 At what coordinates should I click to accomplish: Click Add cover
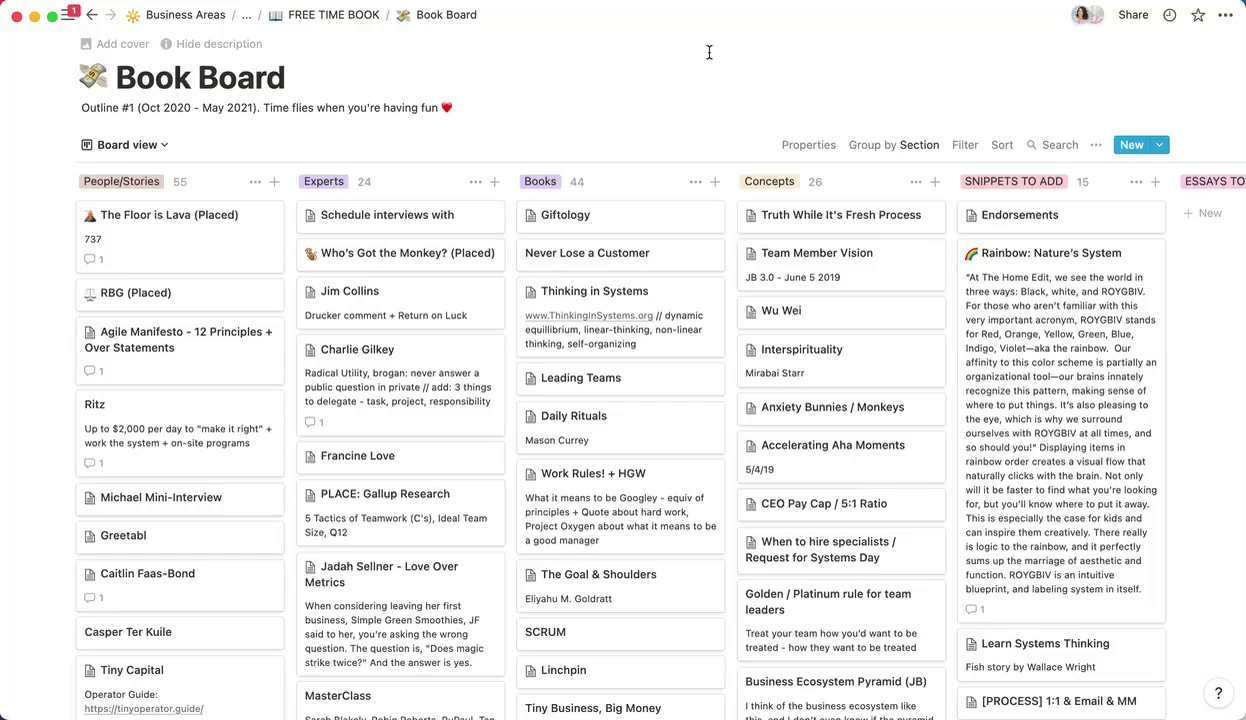pos(115,44)
